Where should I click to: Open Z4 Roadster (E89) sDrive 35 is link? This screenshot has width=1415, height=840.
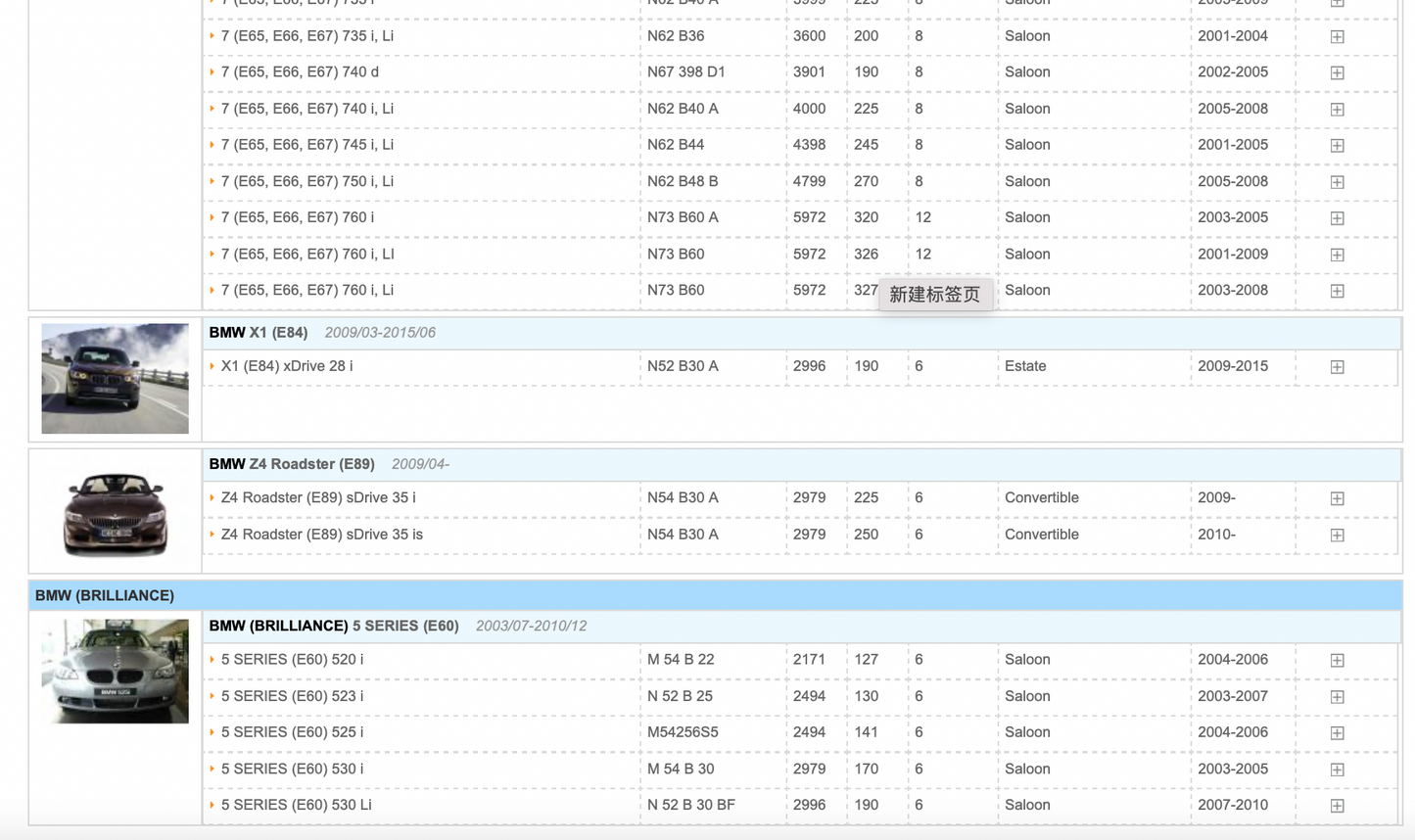point(322,535)
